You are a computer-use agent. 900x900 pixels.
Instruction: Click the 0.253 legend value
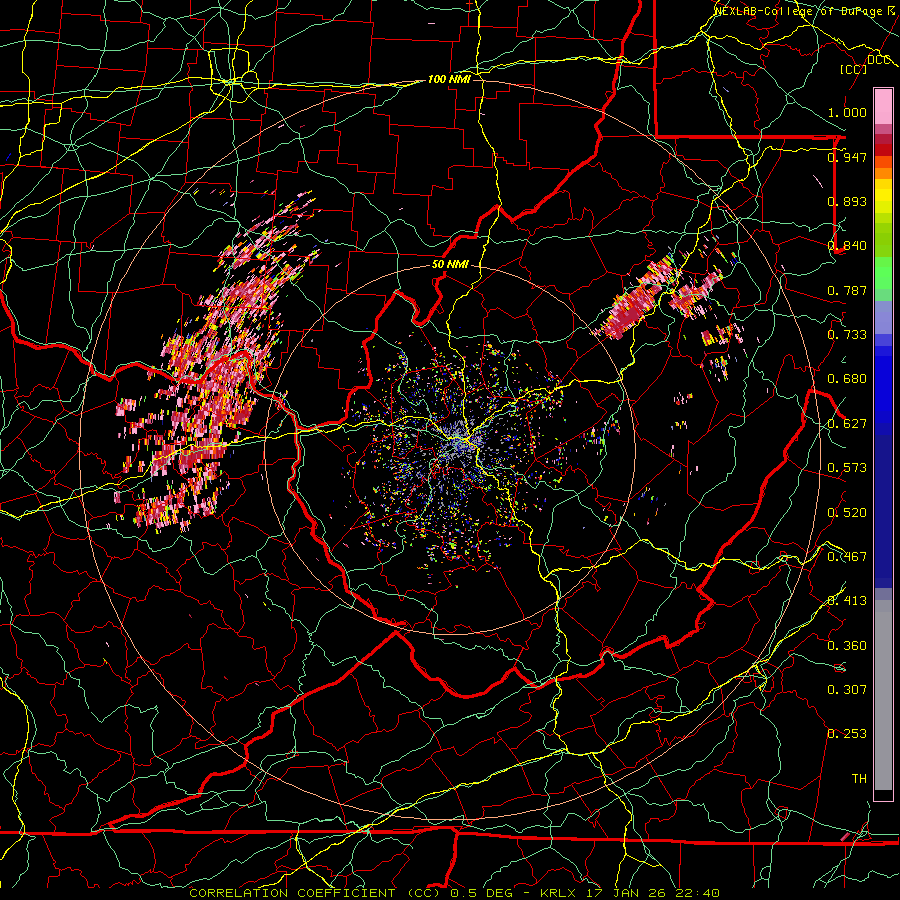(847, 734)
